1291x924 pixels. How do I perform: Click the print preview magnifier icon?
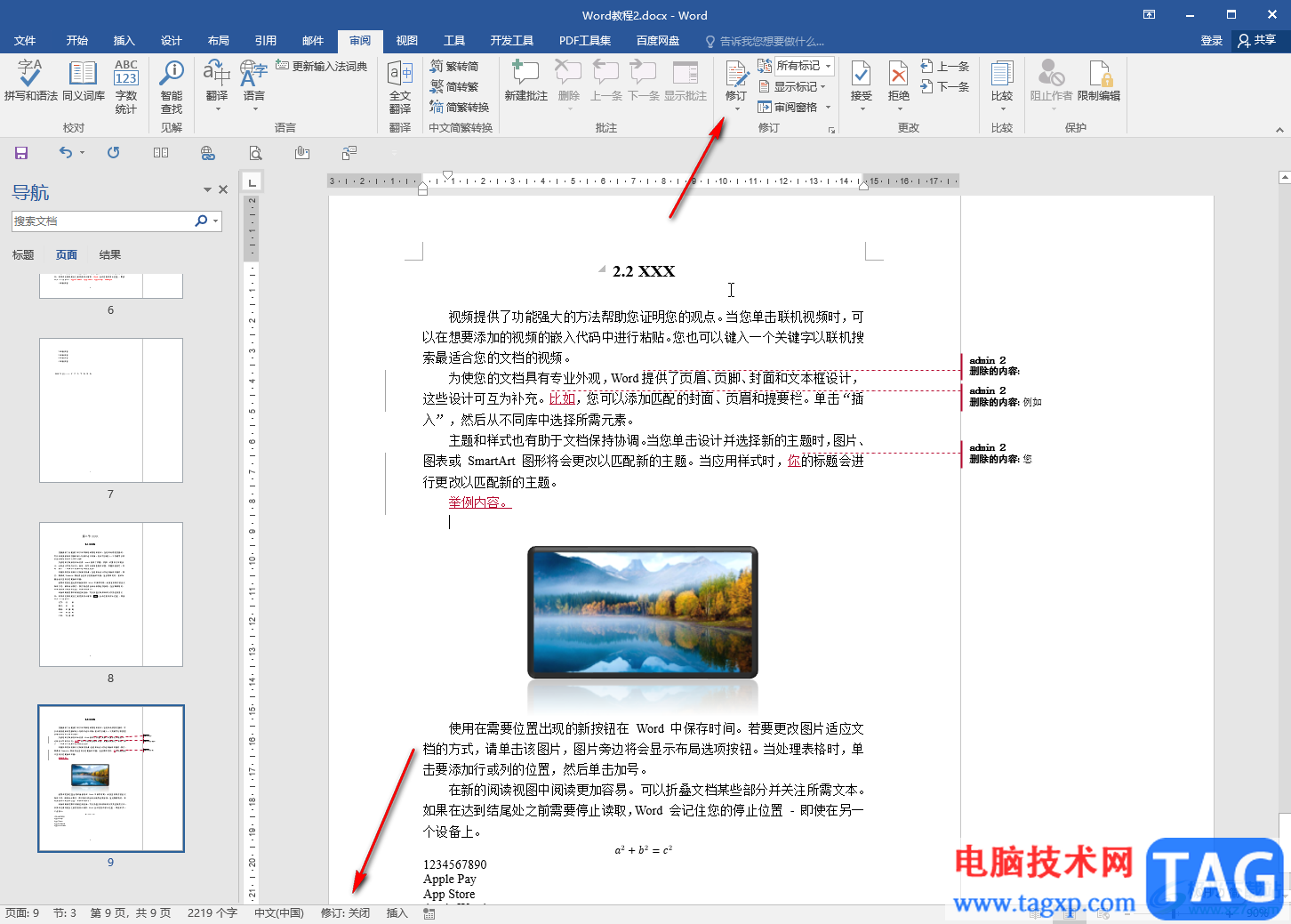256,153
